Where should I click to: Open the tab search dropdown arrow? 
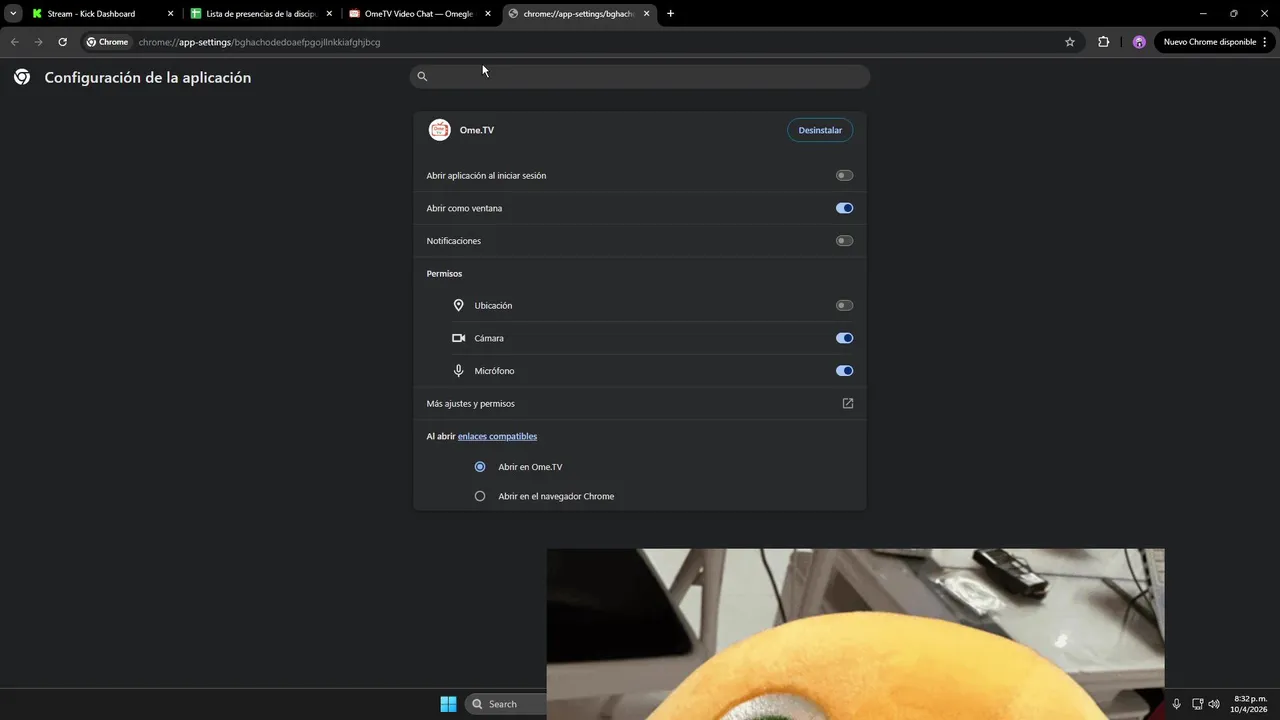coord(13,14)
